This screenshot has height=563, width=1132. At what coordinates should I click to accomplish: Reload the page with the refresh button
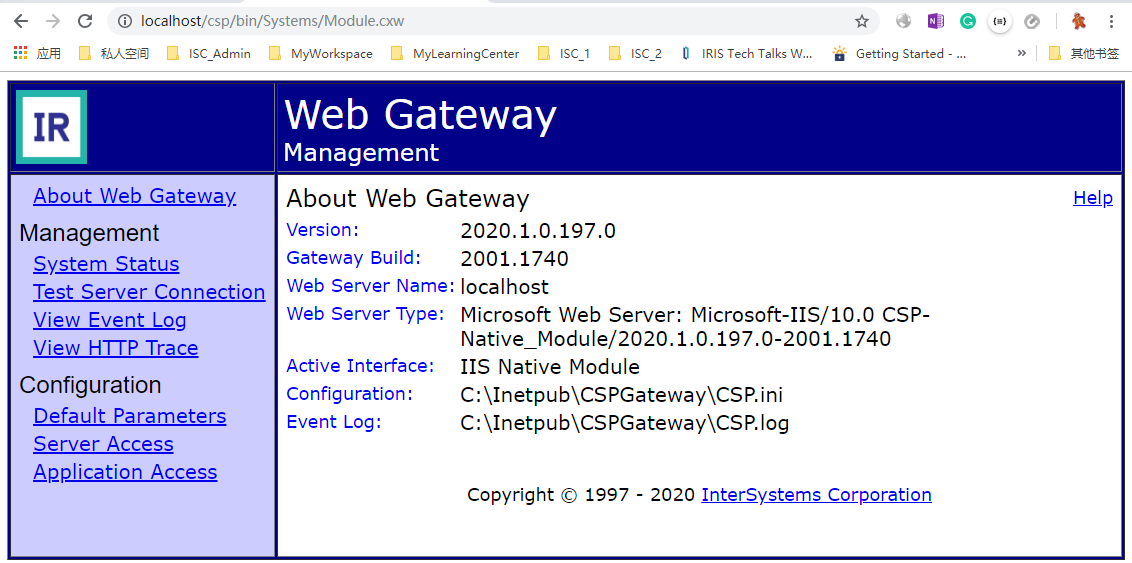click(x=85, y=21)
